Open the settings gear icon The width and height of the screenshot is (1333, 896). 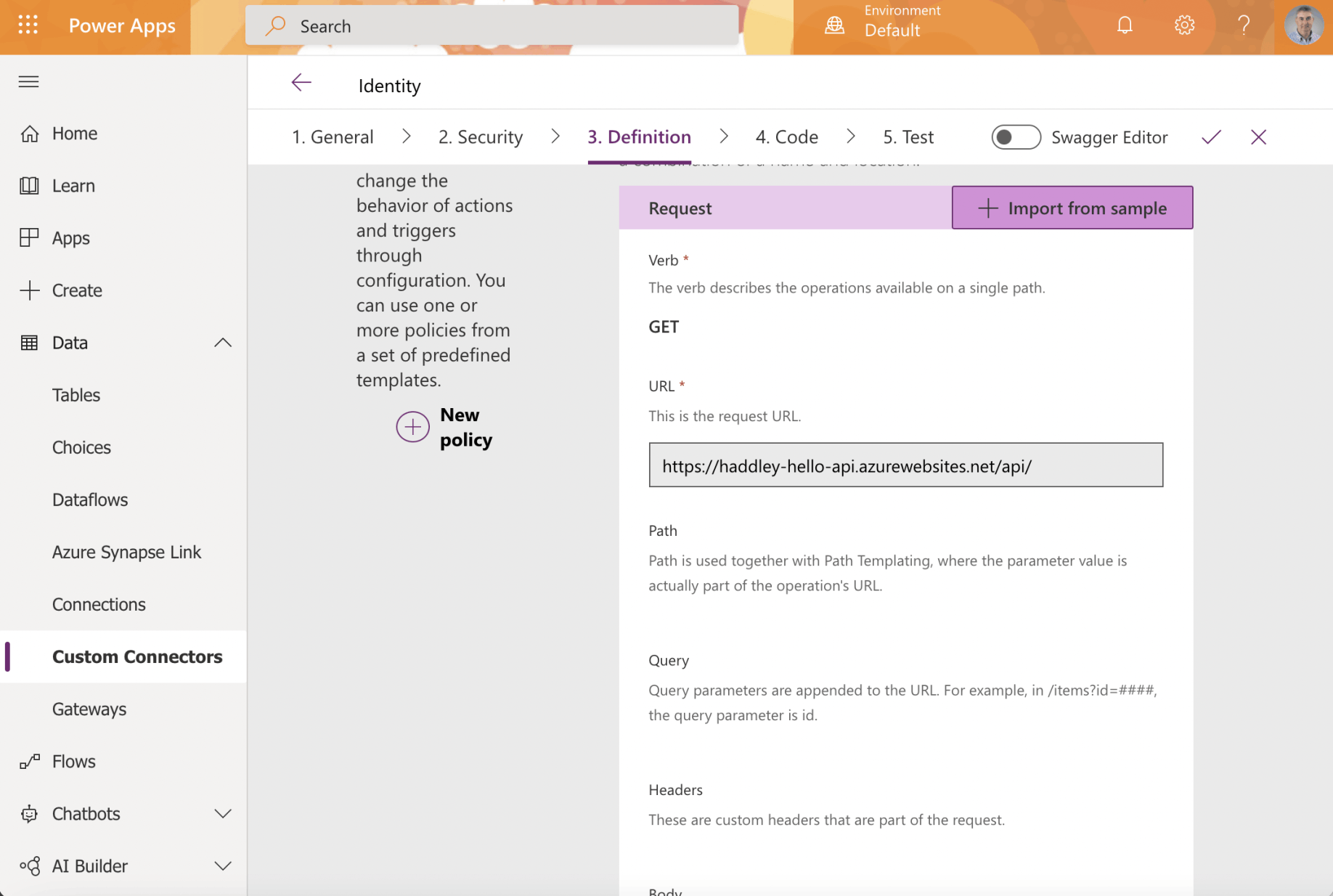tap(1183, 25)
